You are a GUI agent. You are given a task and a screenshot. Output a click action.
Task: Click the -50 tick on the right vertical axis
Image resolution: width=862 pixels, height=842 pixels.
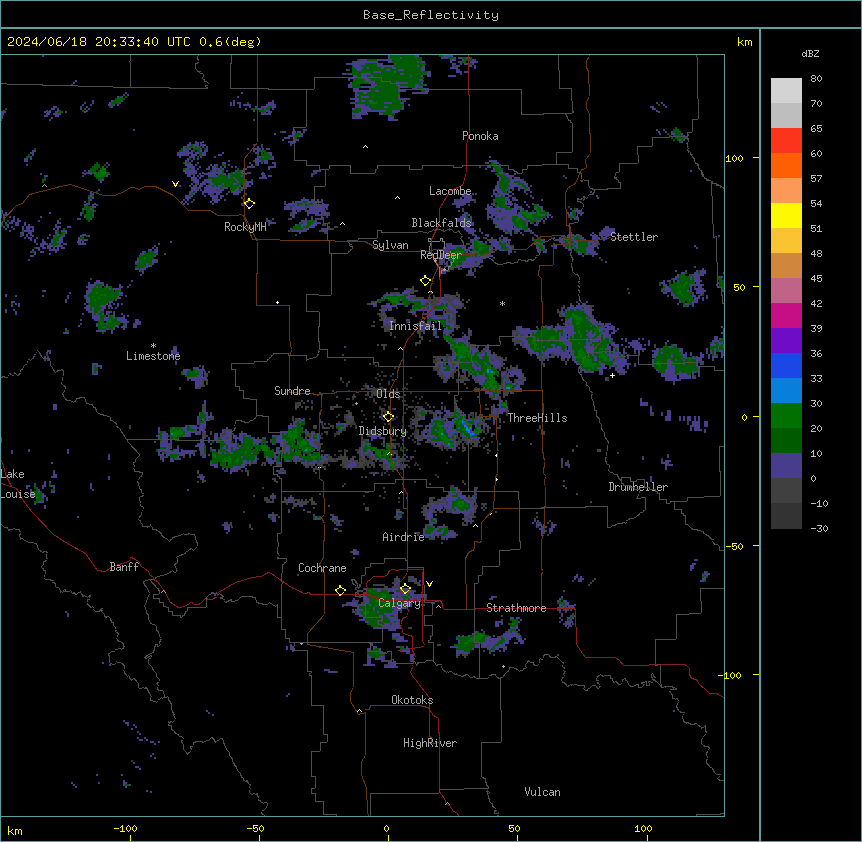(x=734, y=546)
